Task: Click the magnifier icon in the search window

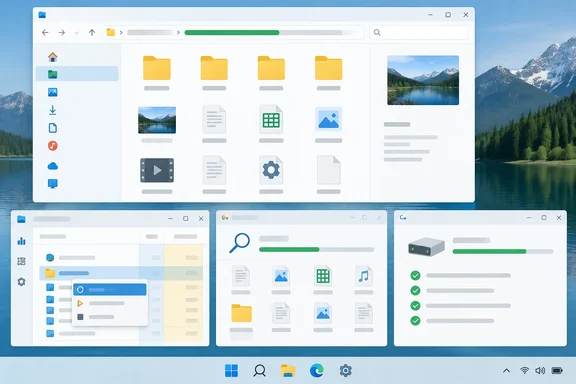Action: [x=240, y=243]
